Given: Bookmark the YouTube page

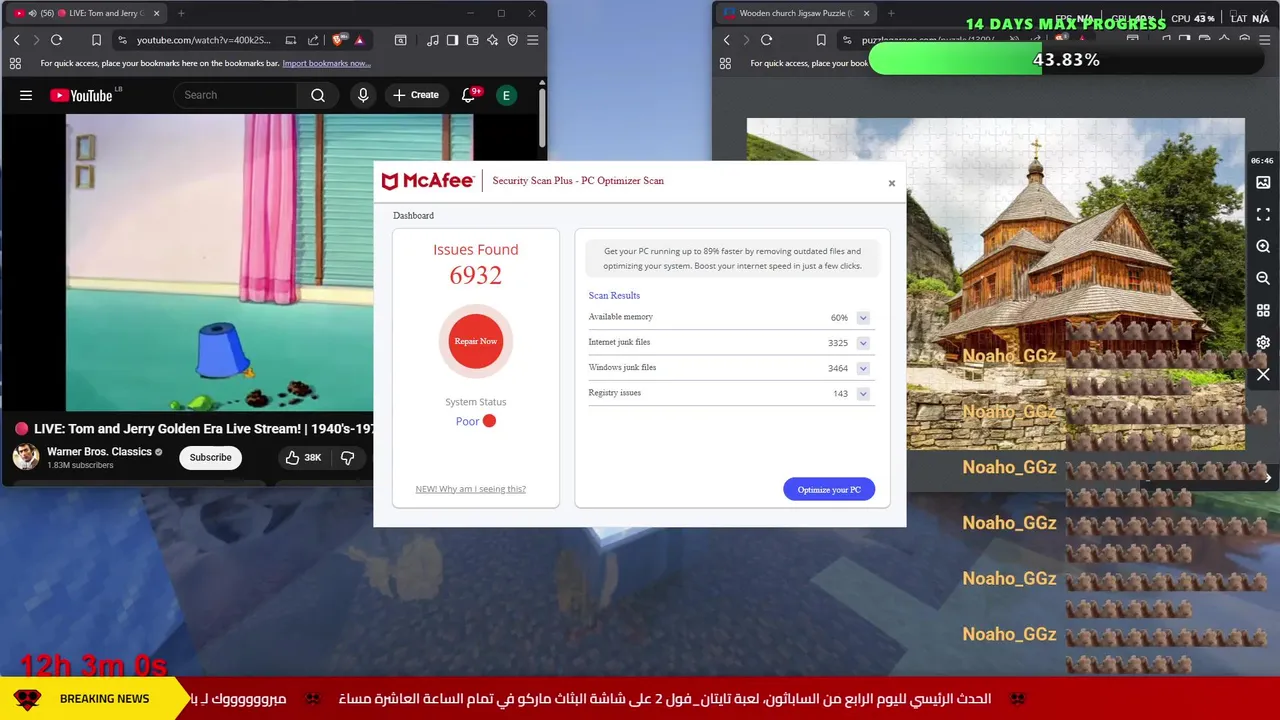Looking at the screenshot, I should click(x=96, y=40).
